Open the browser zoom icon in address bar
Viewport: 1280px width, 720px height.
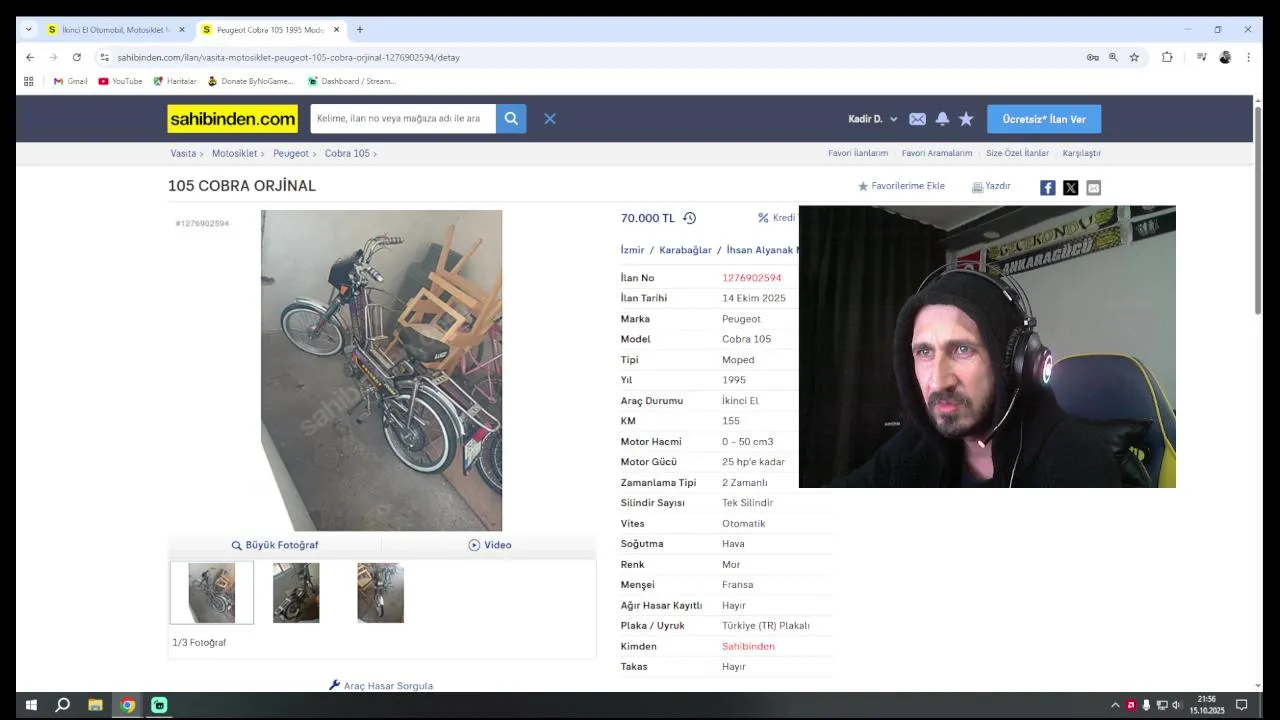tap(1113, 57)
